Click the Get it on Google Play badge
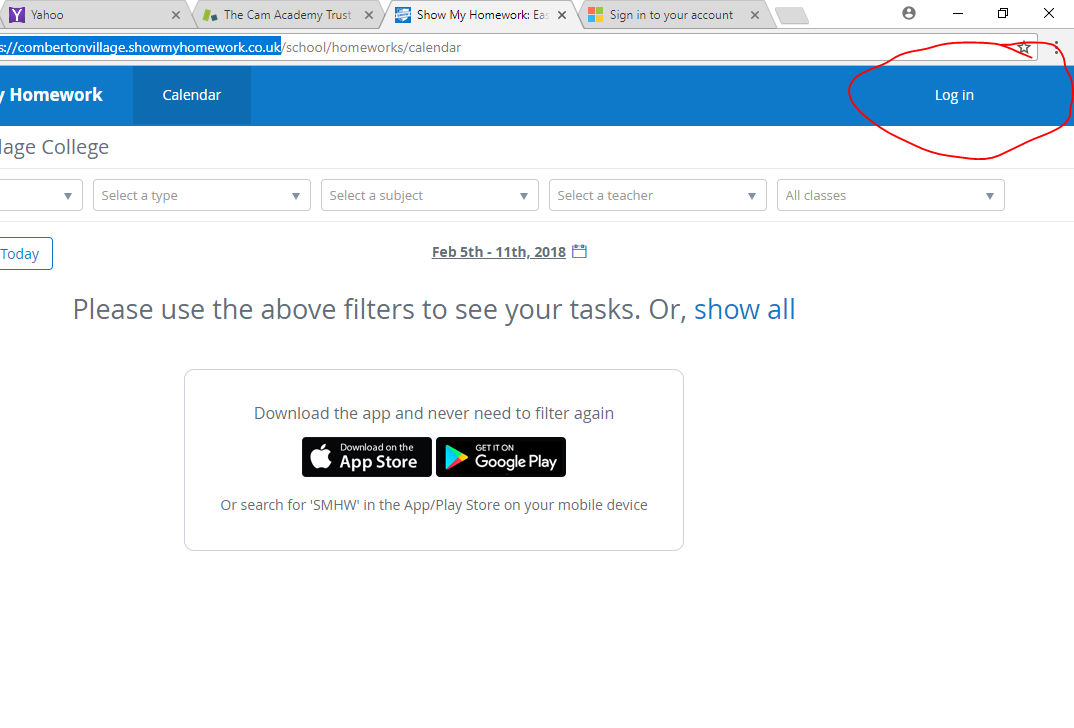Screen dimensions: 1074x728 click(501, 457)
